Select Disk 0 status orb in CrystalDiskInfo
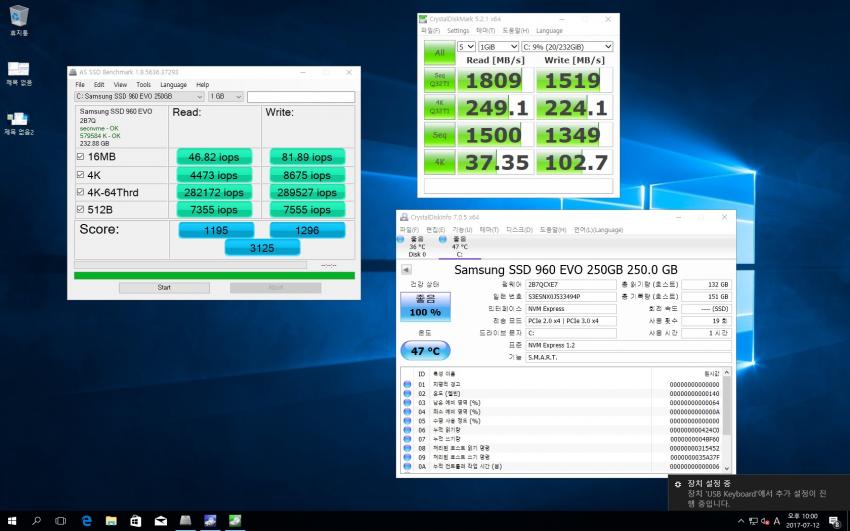 pos(401,239)
